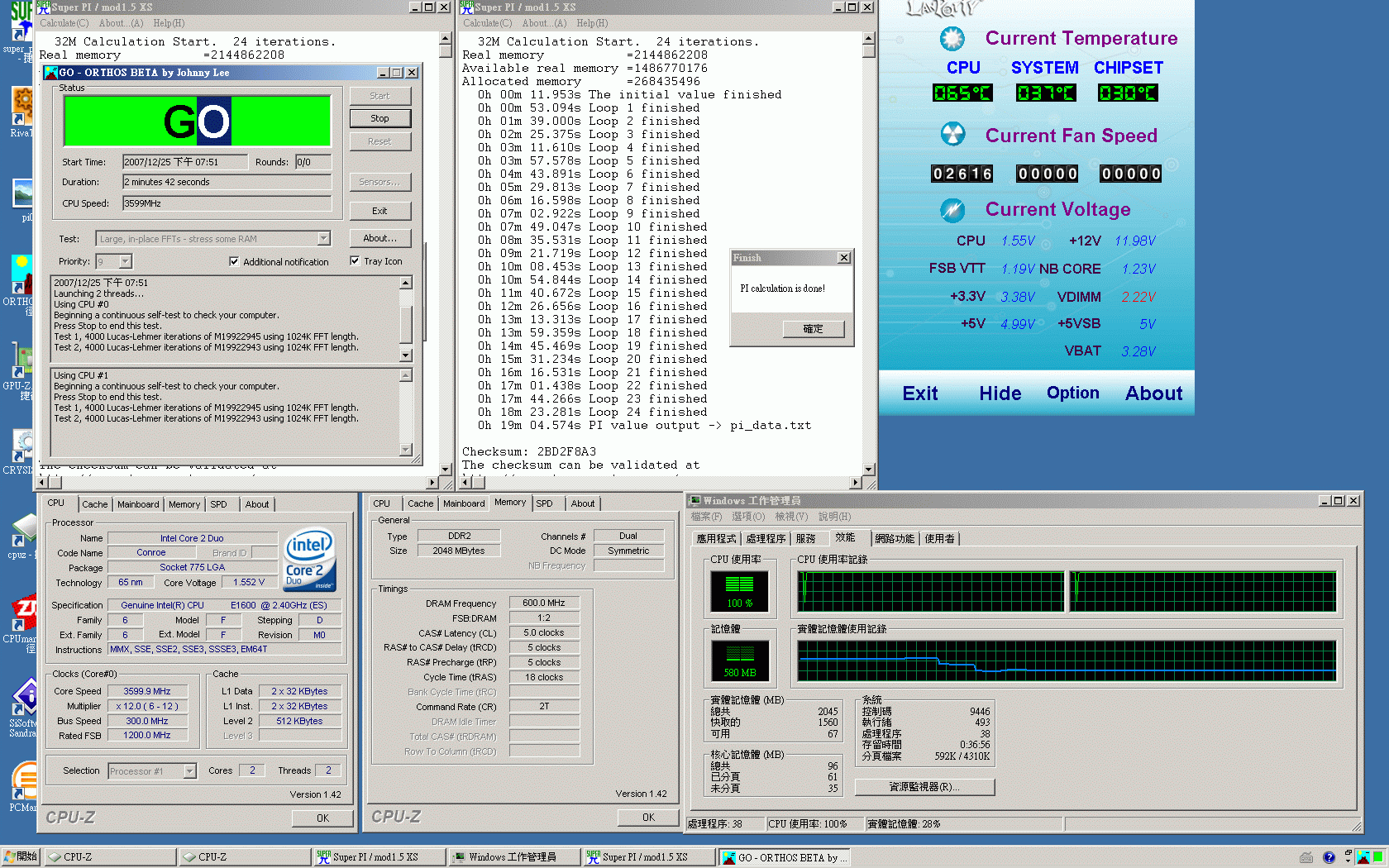Click scroll-up arrow of right Super PI output
Screen dimensions: 1389x868
click(x=868, y=39)
